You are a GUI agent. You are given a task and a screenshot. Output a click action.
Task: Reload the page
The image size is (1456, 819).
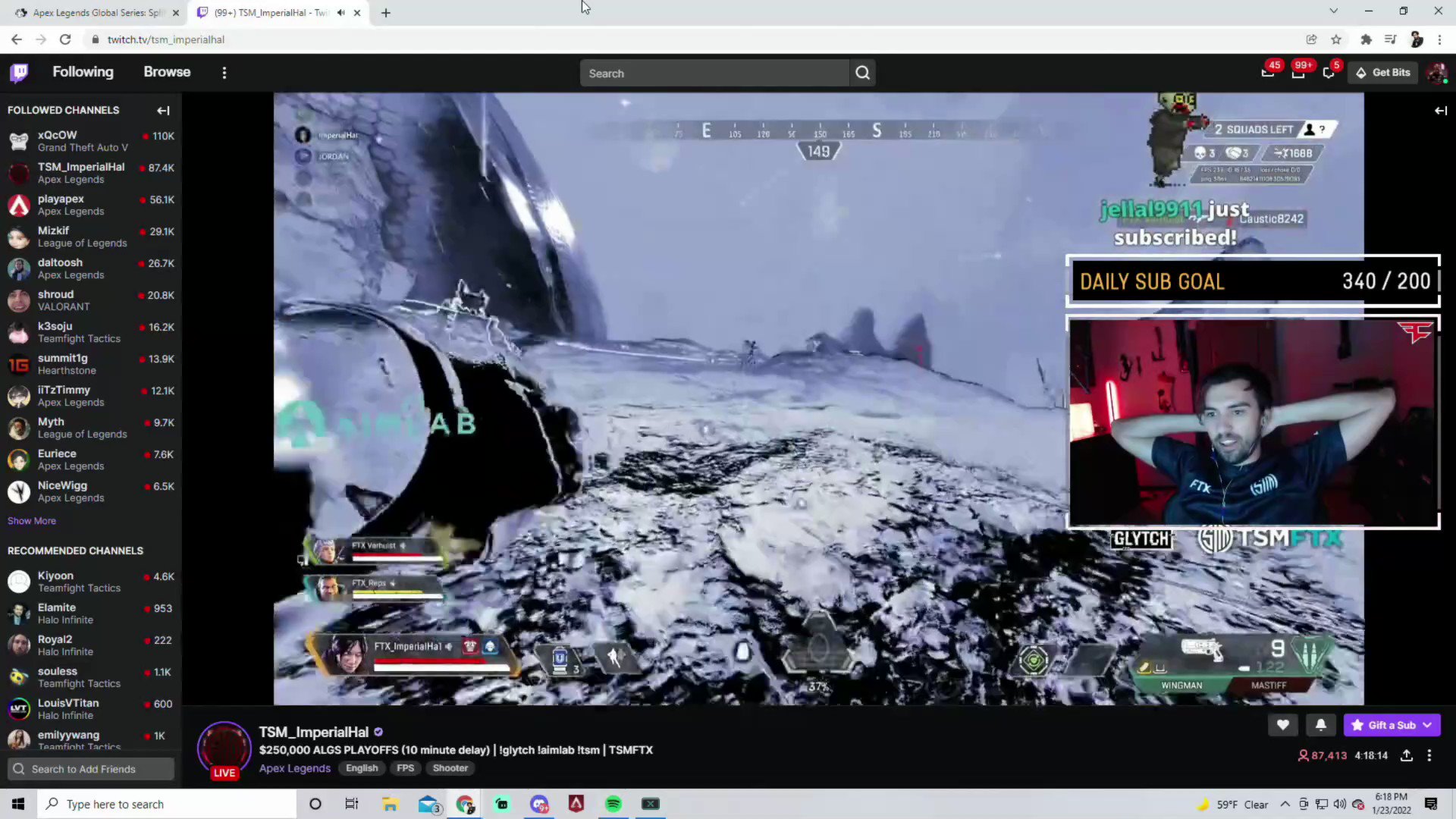65,39
